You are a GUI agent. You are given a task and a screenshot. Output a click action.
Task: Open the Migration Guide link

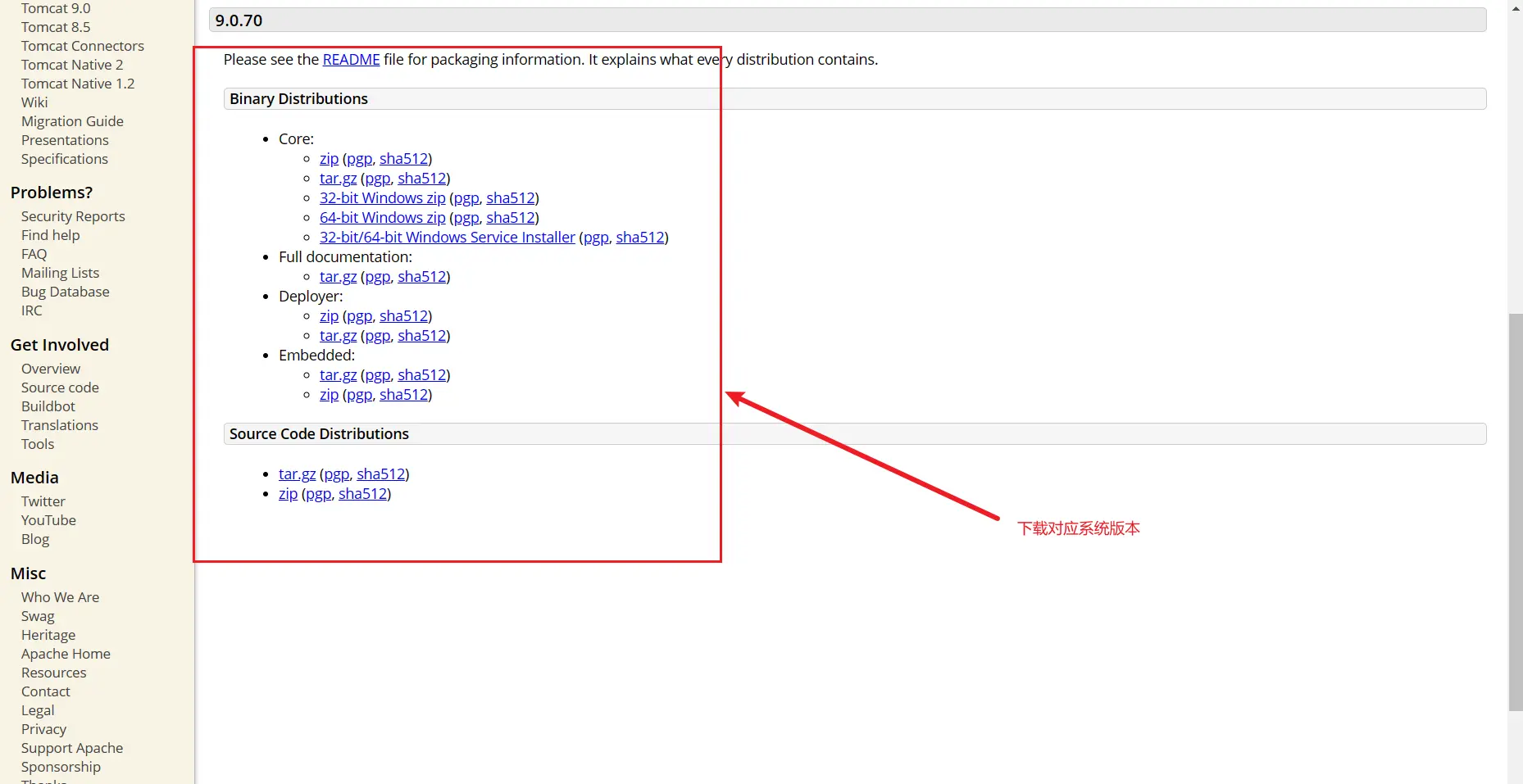pos(72,121)
